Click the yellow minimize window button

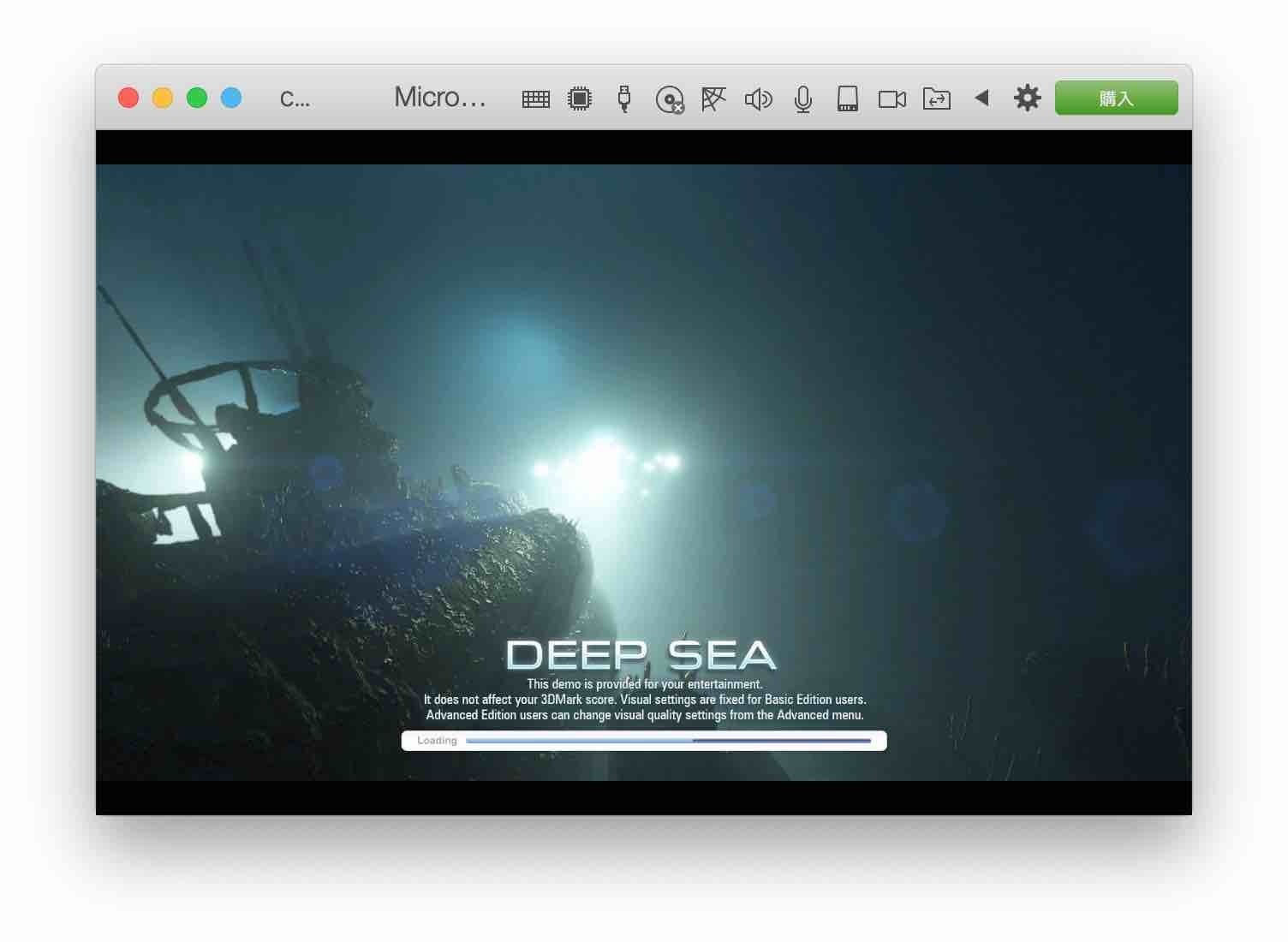[163, 98]
